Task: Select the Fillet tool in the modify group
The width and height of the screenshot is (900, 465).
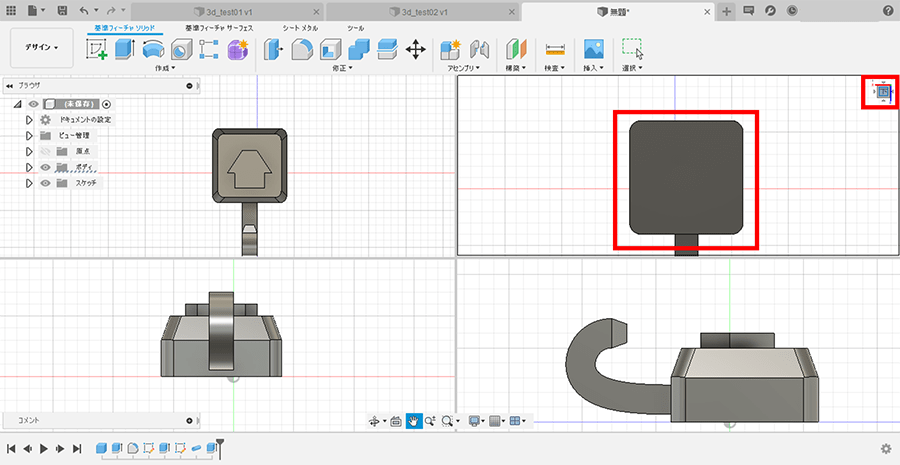Action: 302,49
